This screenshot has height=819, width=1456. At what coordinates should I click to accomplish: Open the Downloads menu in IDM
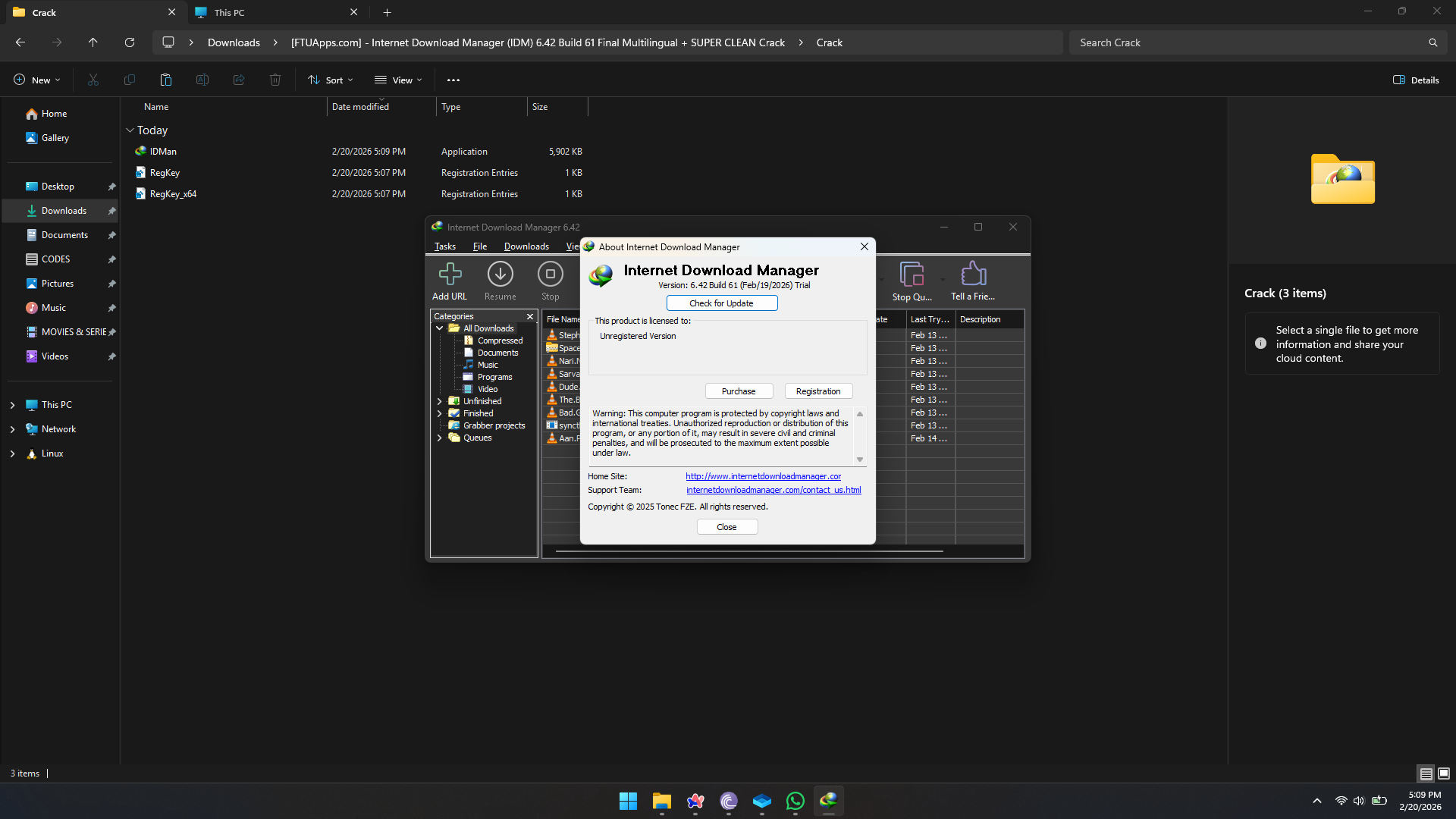(x=526, y=246)
